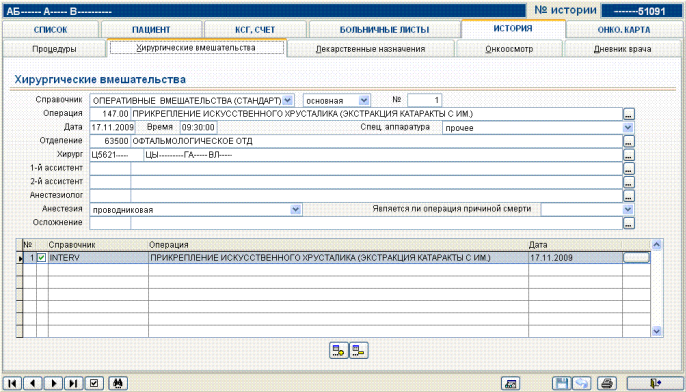Open lookup for Осложнение field
The width and height of the screenshot is (686, 392).
(629, 223)
